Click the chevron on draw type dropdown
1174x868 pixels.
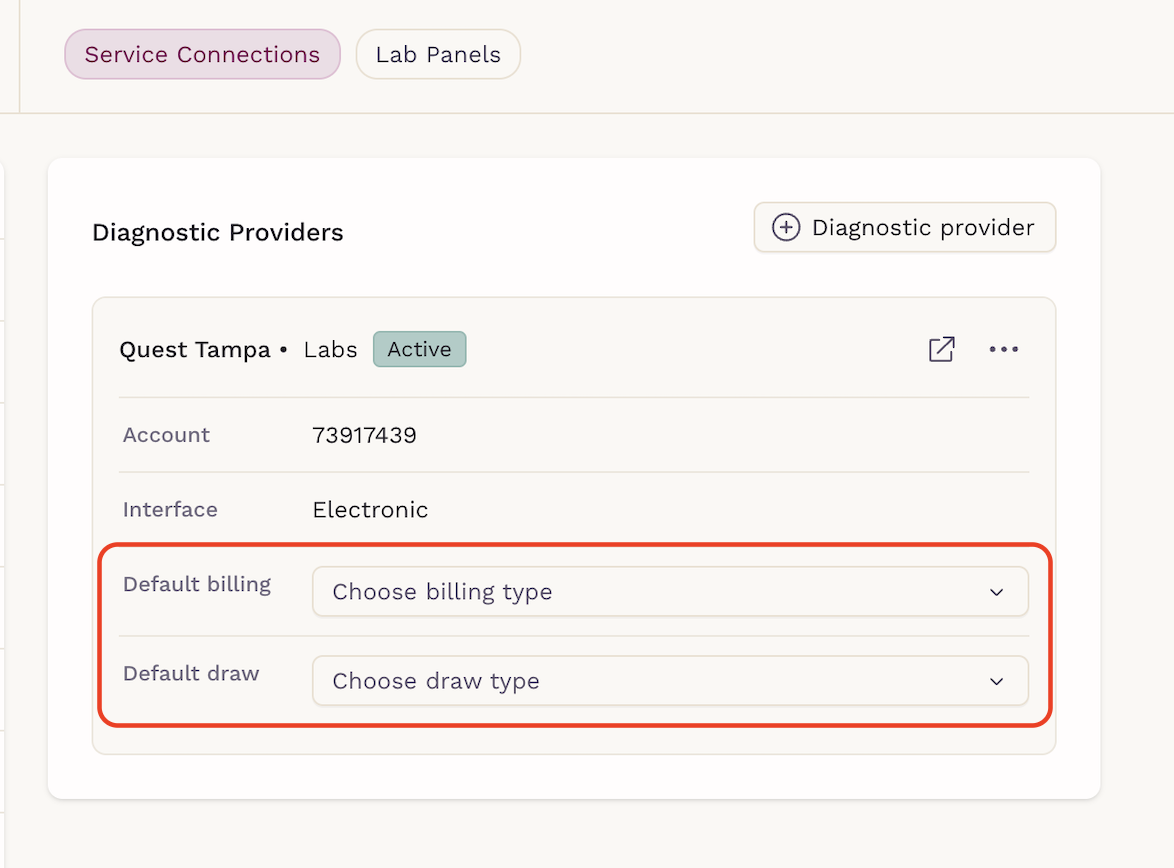coord(996,682)
